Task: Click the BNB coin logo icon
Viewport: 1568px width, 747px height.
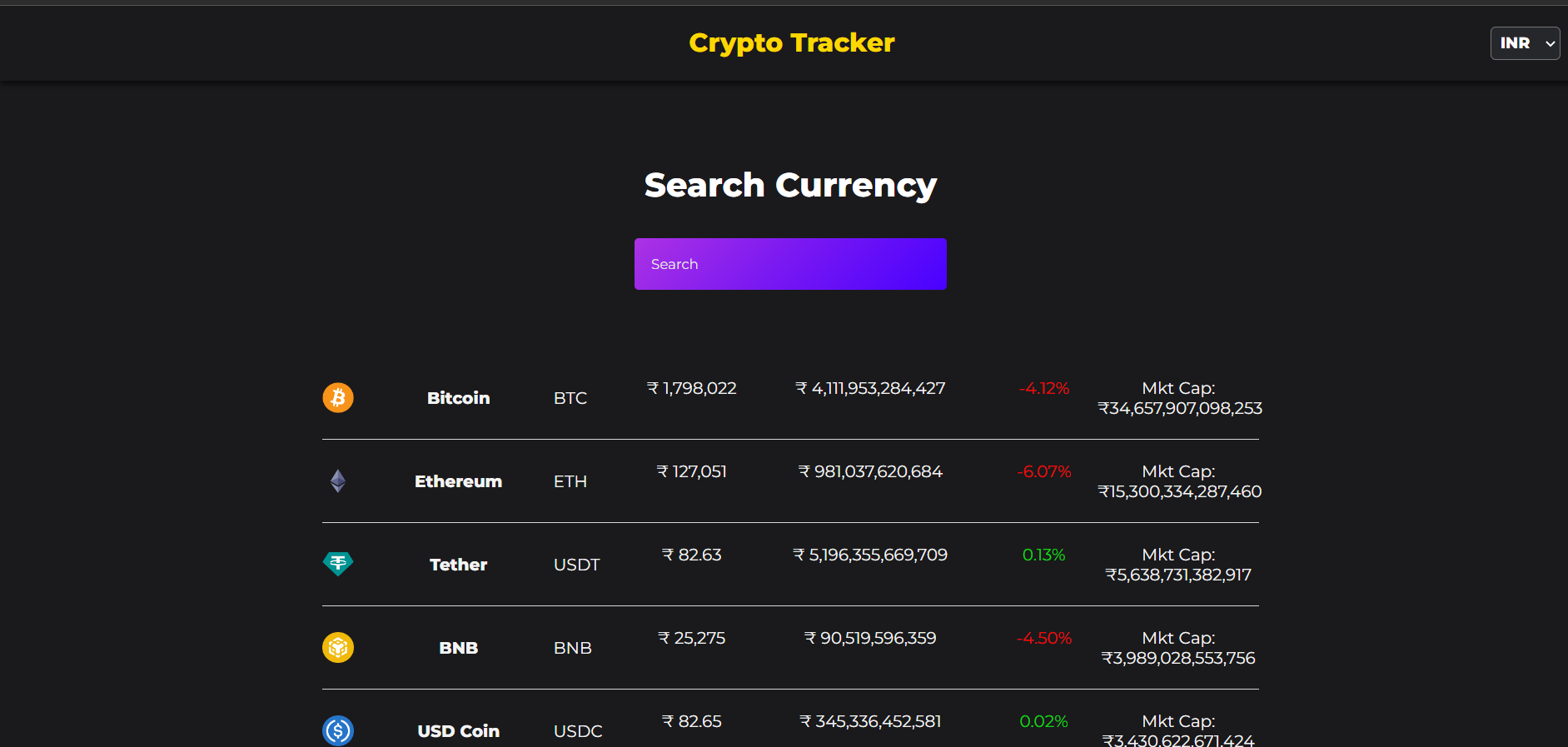Action: point(338,647)
